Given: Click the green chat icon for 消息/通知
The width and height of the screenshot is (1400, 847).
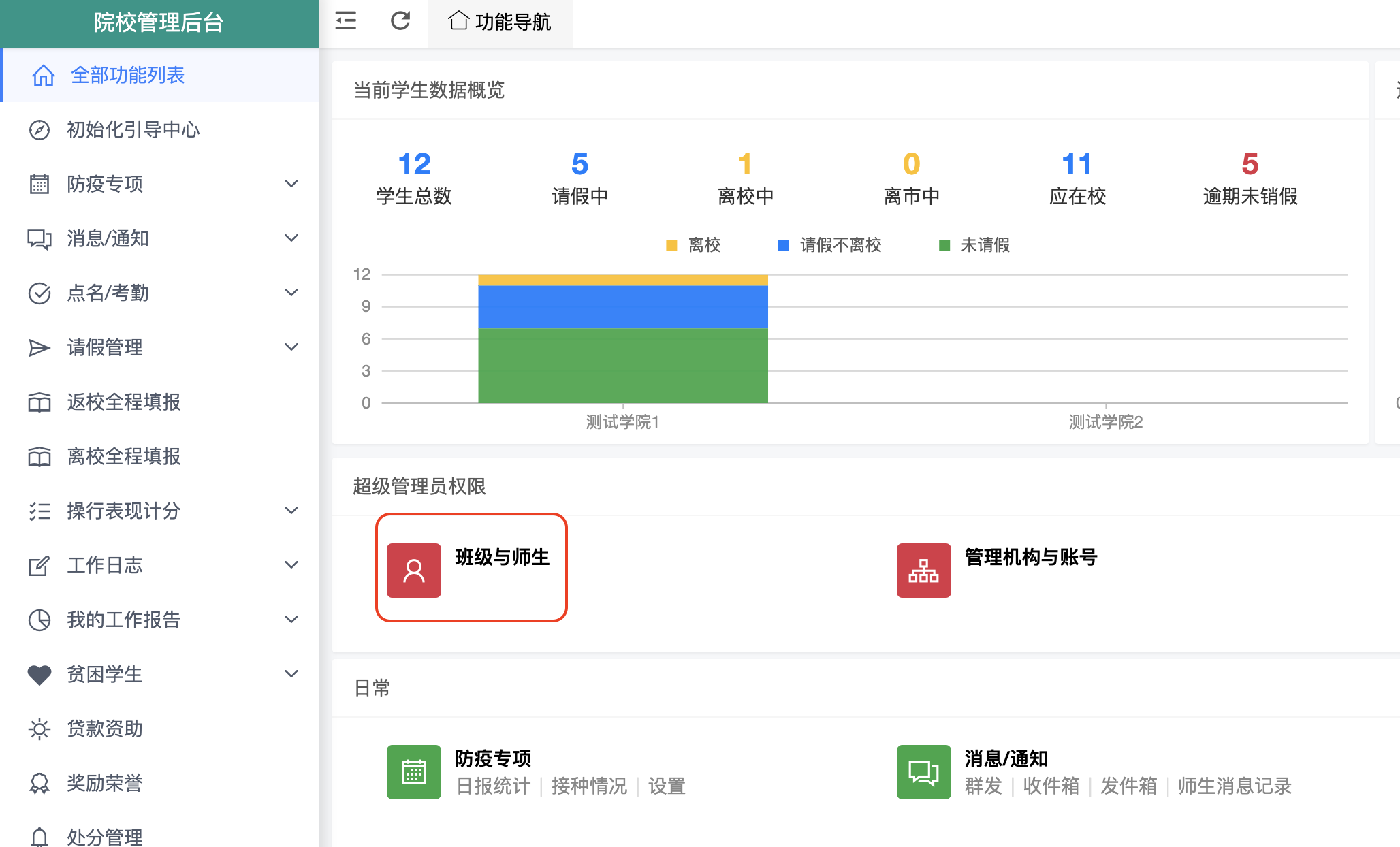Looking at the screenshot, I should pos(924,772).
